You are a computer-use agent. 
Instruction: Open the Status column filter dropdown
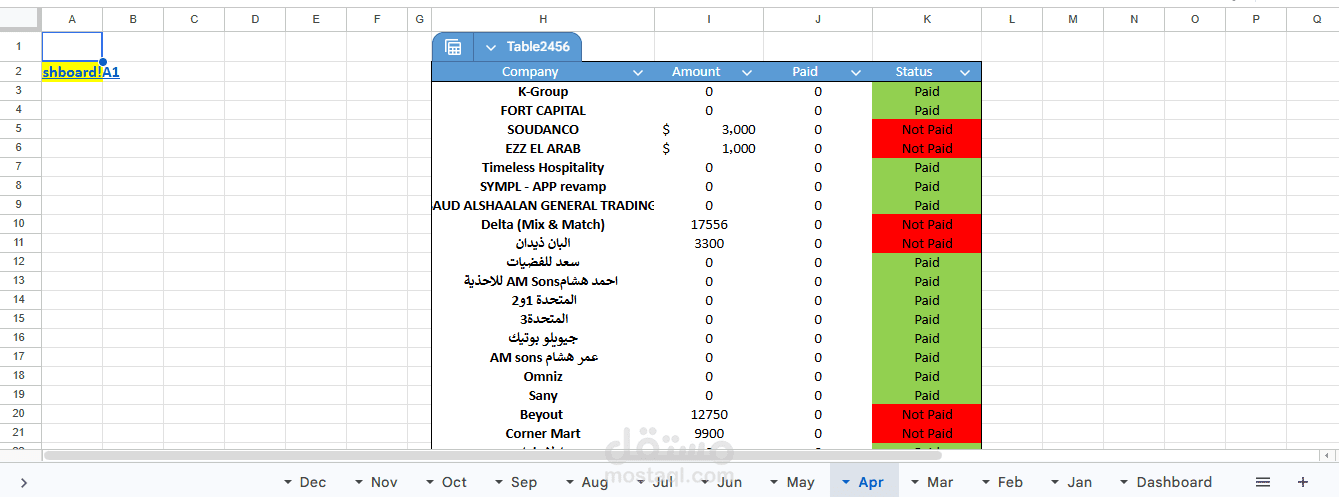click(x=965, y=72)
